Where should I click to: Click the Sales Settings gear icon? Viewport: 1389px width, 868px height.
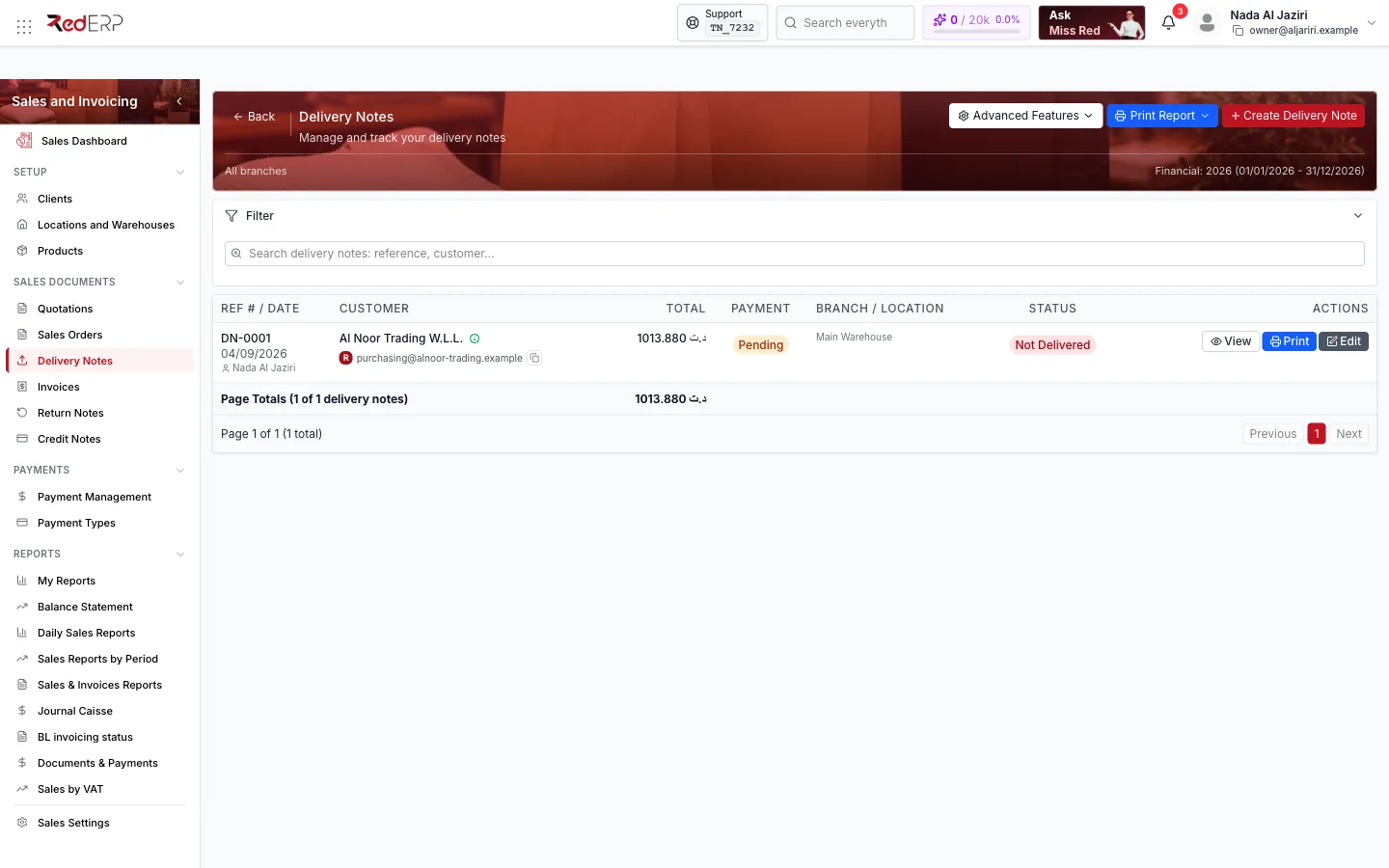pos(22,823)
